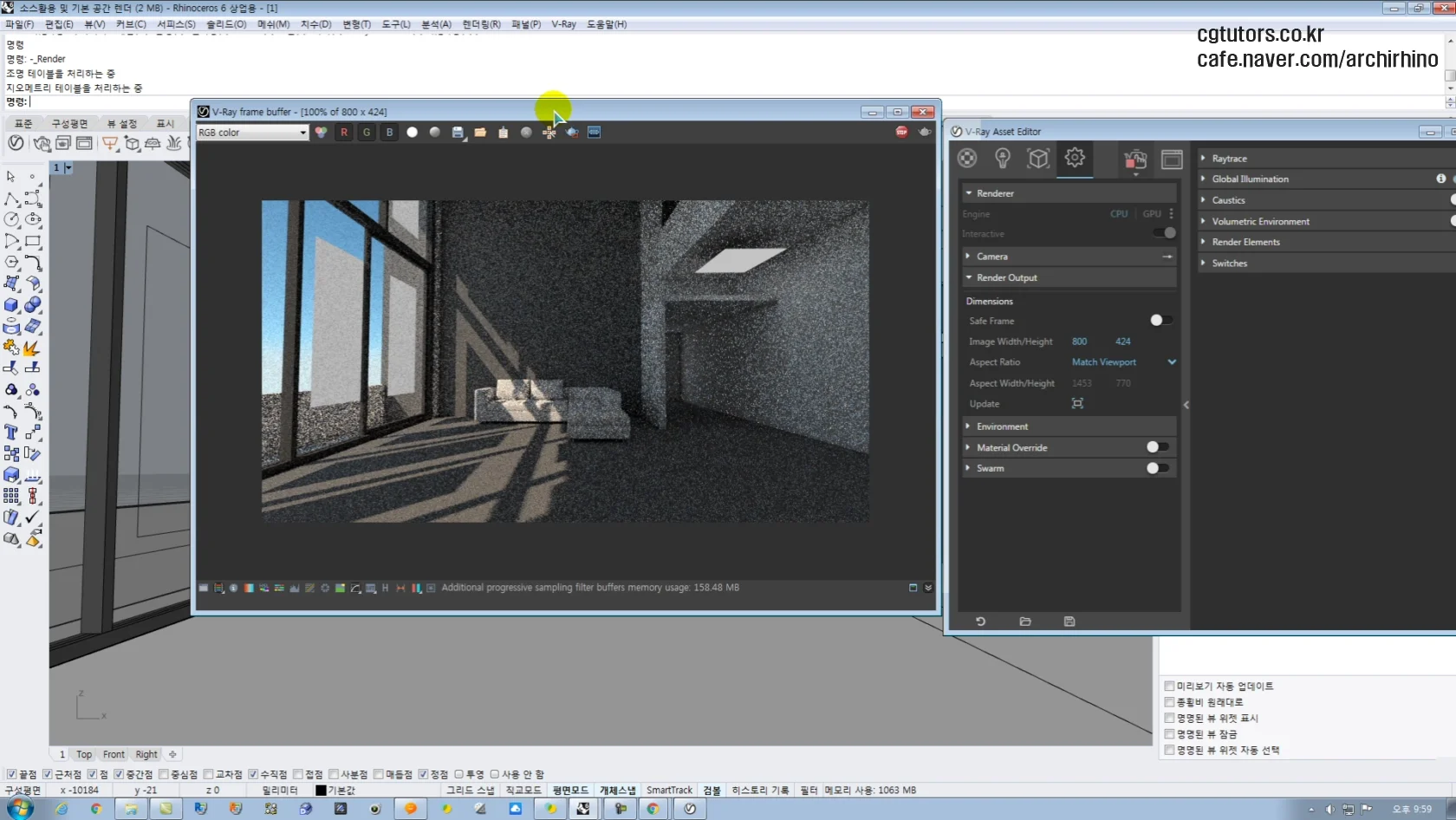Screen dimensions: 1456x820
Task: Expand the Render Elements section
Action: (x=1325, y=242)
